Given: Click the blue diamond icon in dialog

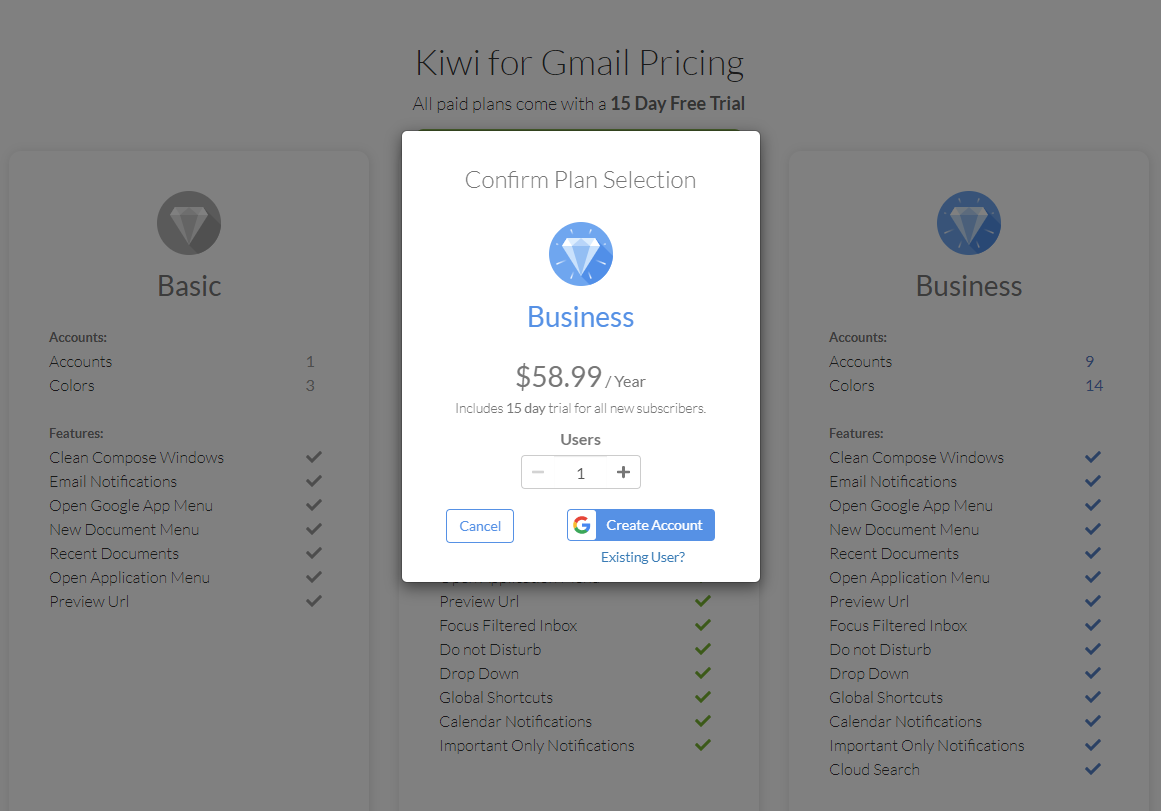Looking at the screenshot, I should pos(580,254).
